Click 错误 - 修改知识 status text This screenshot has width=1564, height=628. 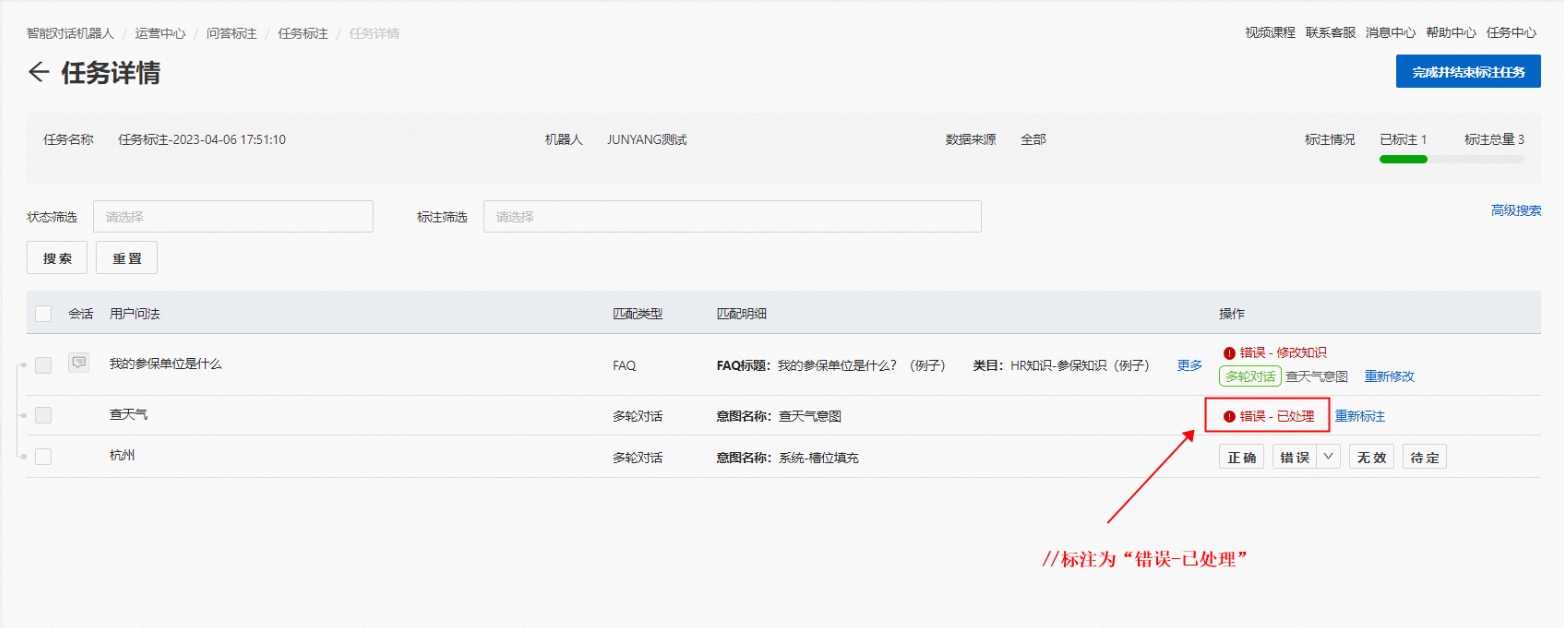tap(1283, 353)
